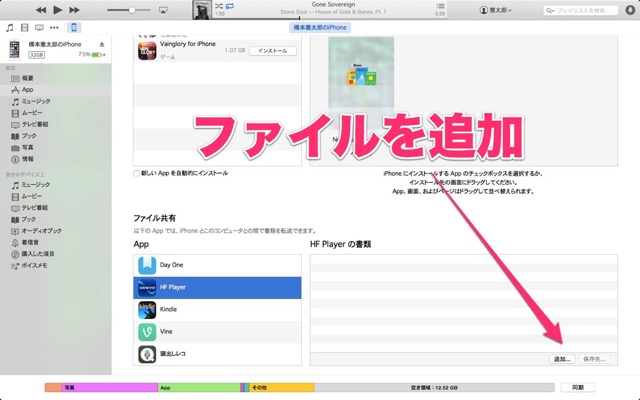Click the 追加... button
This screenshot has height=400, width=640.
tap(562, 359)
